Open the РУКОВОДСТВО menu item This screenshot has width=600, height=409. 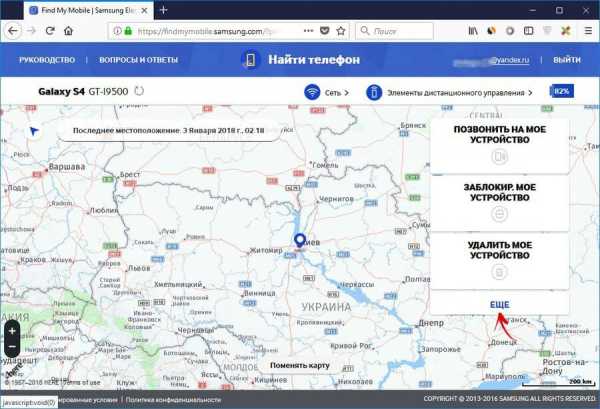pyautogui.click(x=47, y=60)
